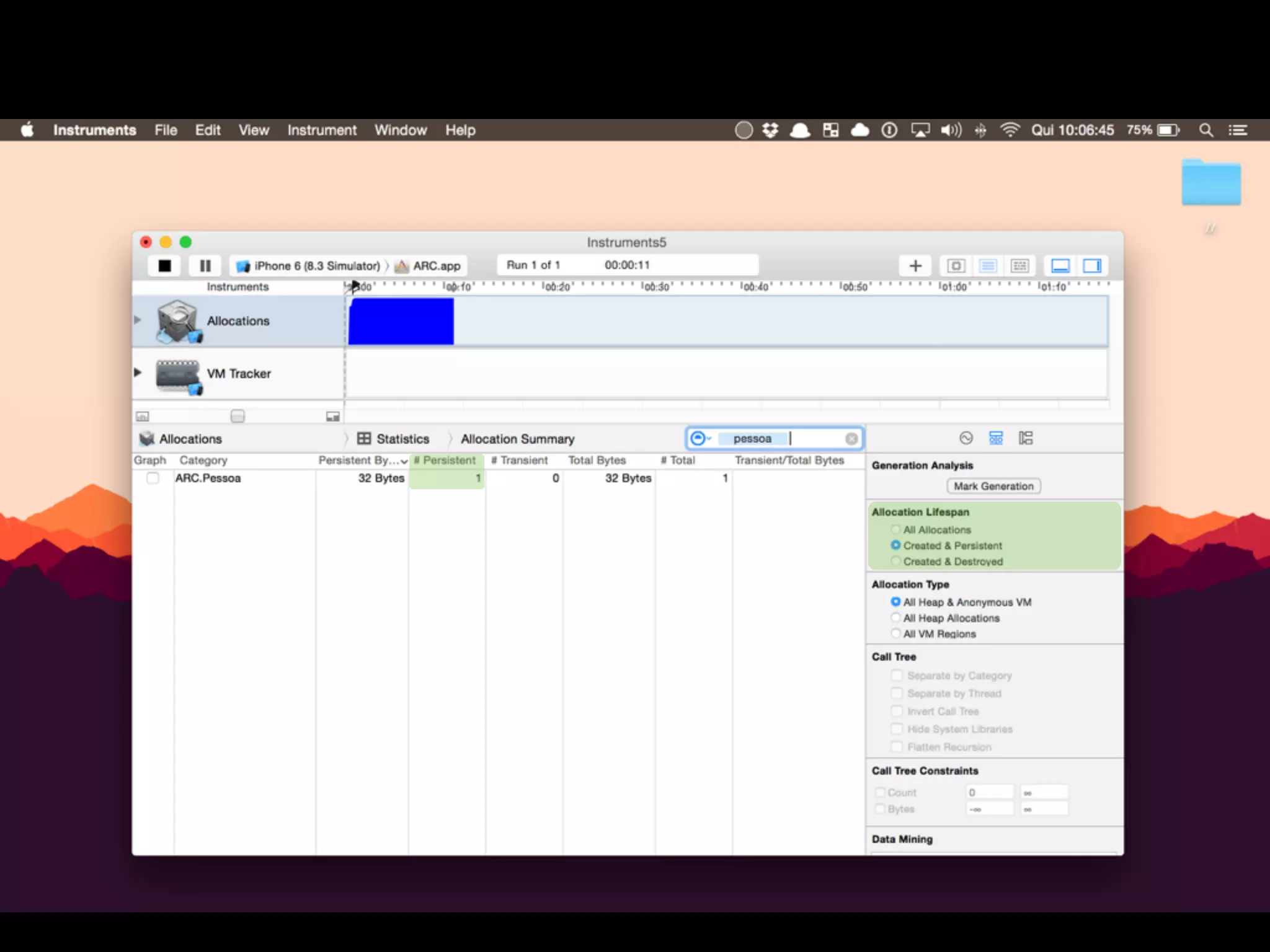This screenshot has height=952, width=1270.
Task: Click the plus add instrument button
Action: [x=915, y=266]
